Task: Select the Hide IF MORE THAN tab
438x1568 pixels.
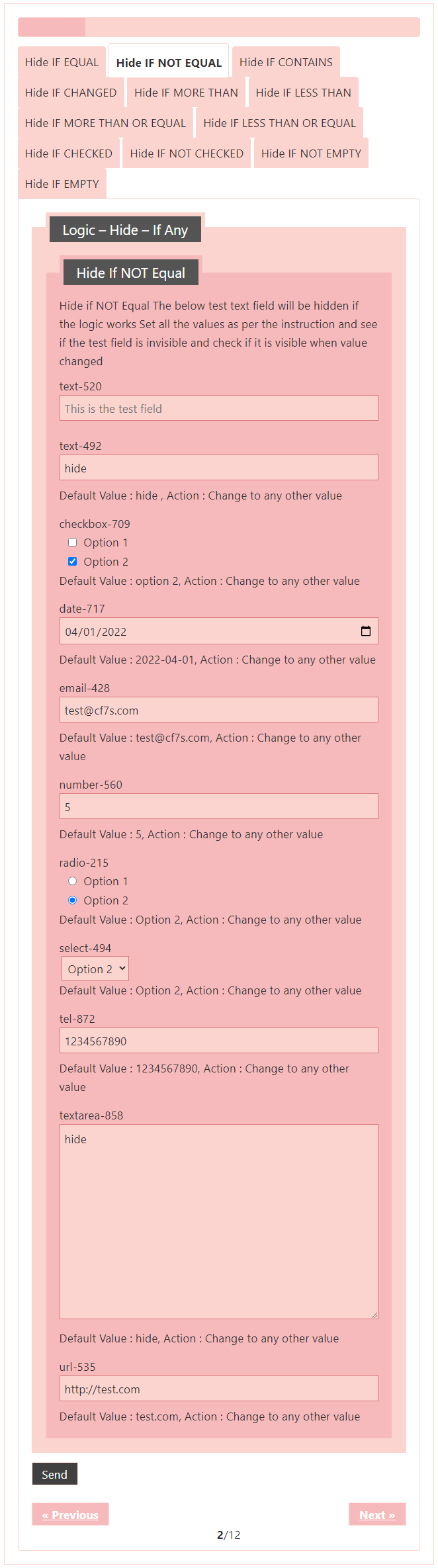Action: 186,93
